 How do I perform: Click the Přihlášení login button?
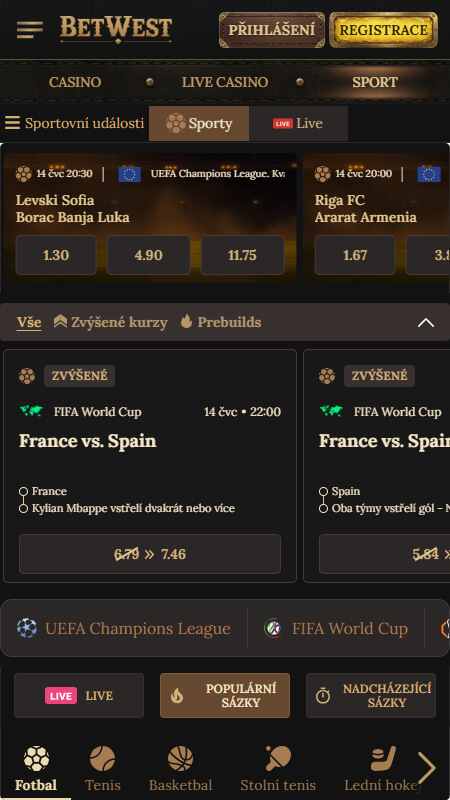click(x=272, y=30)
